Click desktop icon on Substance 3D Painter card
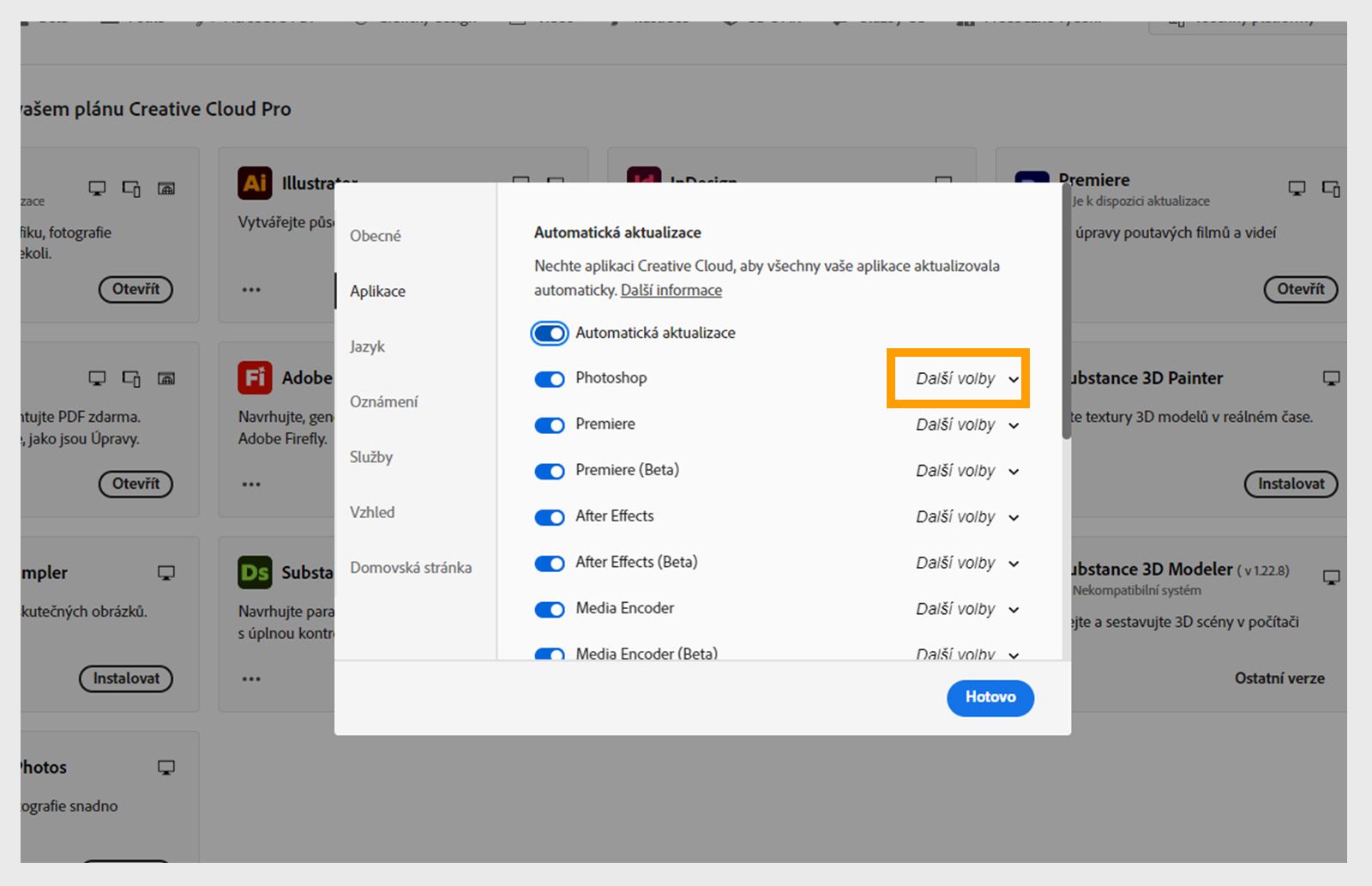The image size is (1372, 886). pos(1331,378)
